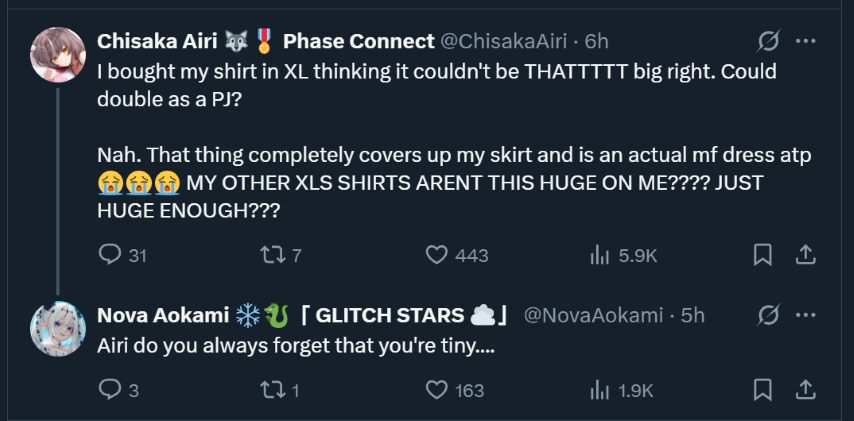The height and width of the screenshot is (421, 854).
Task: Reply to Nova Aokami's tweet
Action: pos(109,390)
